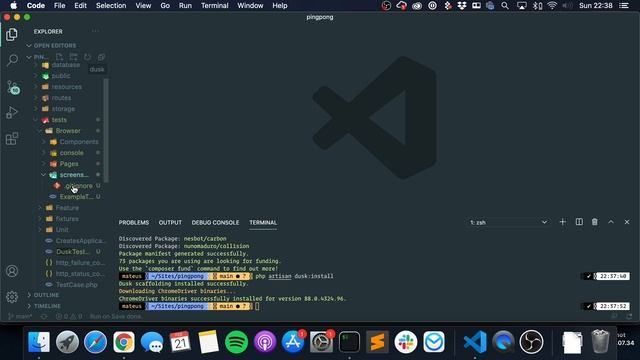
Task: Add a new terminal with plus icon
Action: coord(563,222)
